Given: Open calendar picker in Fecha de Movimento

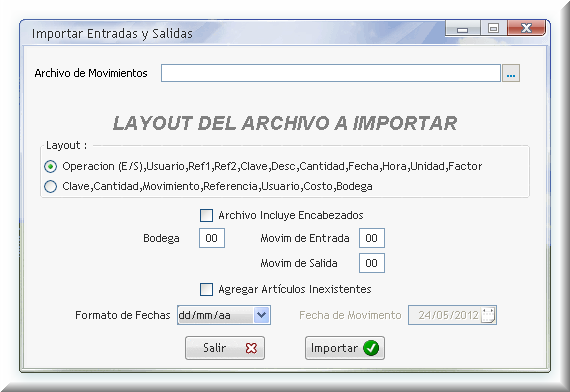Looking at the screenshot, I should point(488,315).
